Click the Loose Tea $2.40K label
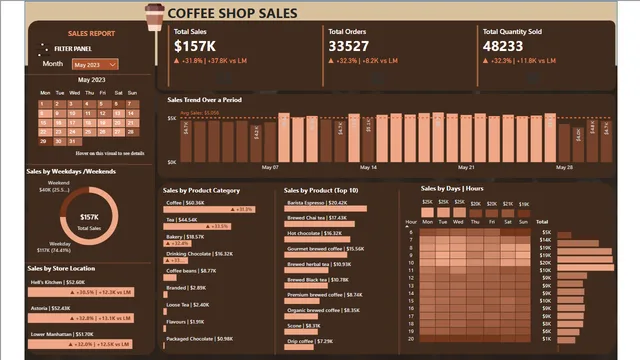The width and height of the screenshot is (640, 360). click(x=187, y=305)
